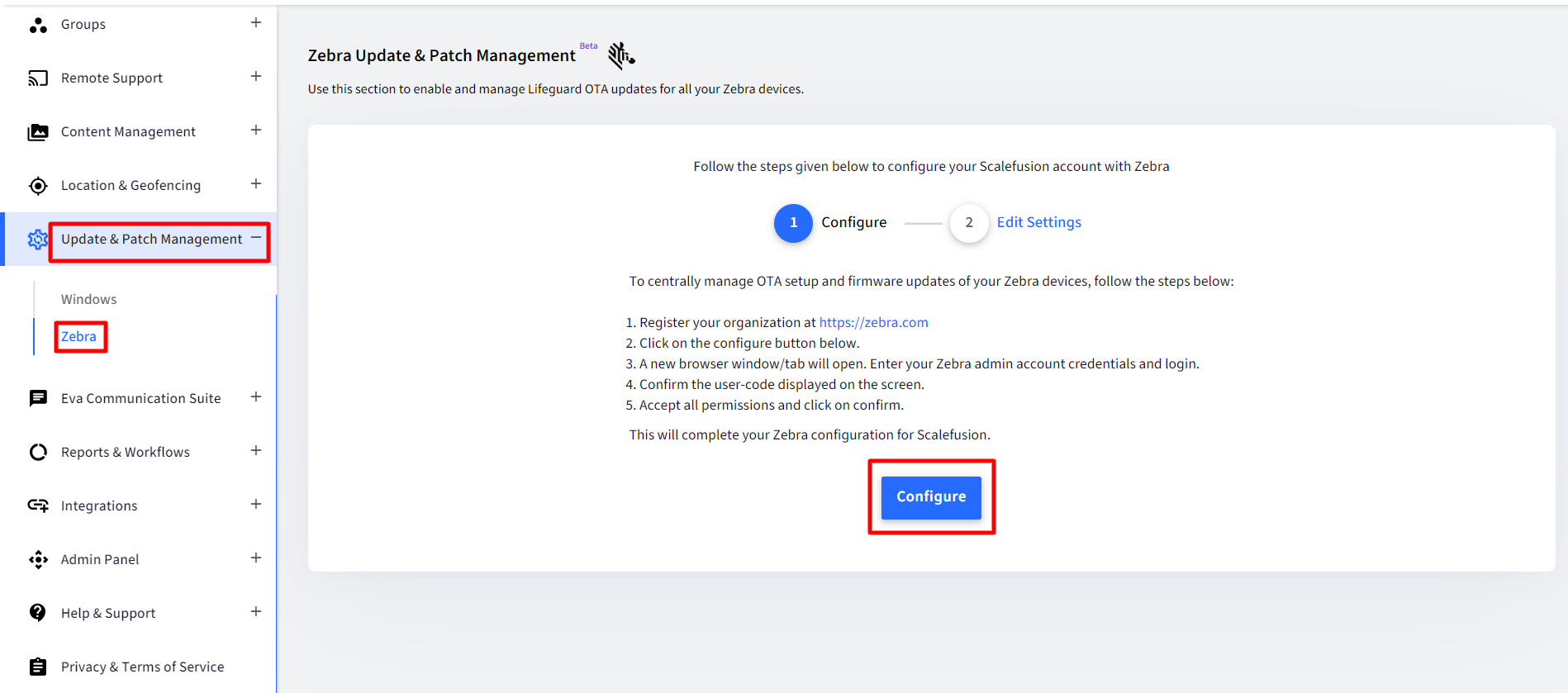This screenshot has height=693, width=1568.
Task: Expand Eva Communication Suite plus sign
Action: coord(256,397)
